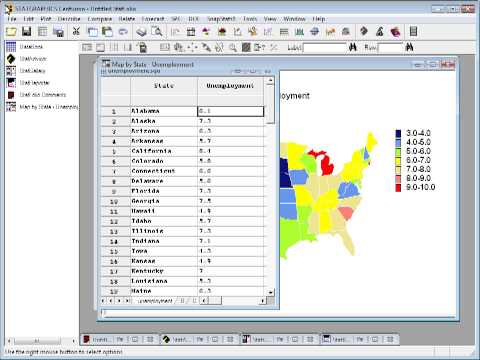Viewport: 480px width, 360px height.
Task: Click the calculator icon at toolbar end
Action: coord(413,32)
